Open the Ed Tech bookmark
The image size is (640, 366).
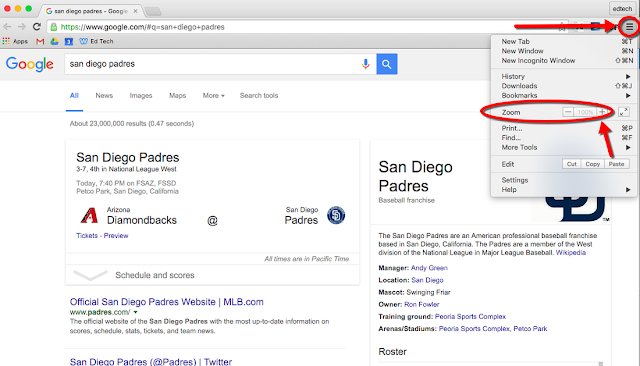pyautogui.click(x=96, y=41)
